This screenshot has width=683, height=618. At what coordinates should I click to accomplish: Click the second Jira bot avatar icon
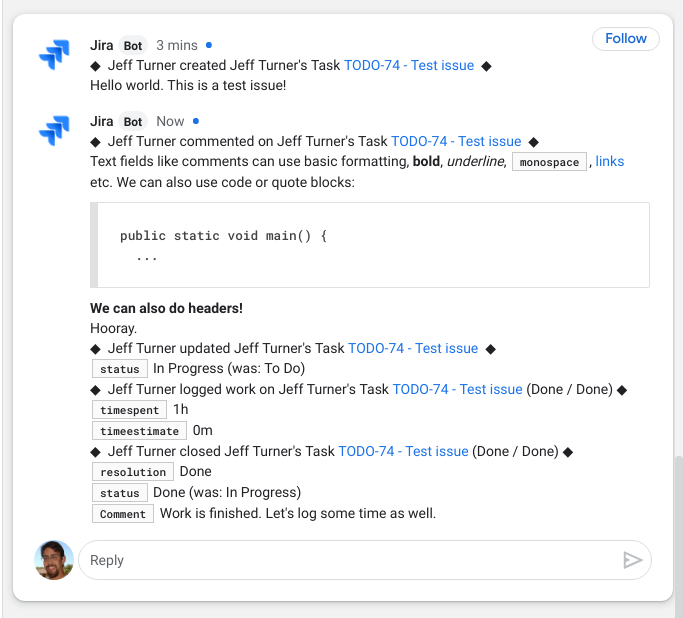click(x=54, y=130)
